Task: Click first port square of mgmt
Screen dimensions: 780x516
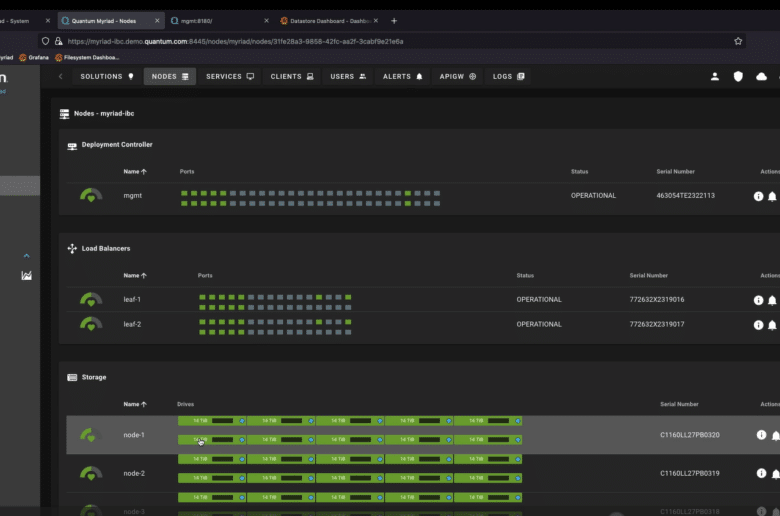Action: [x=185, y=194]
